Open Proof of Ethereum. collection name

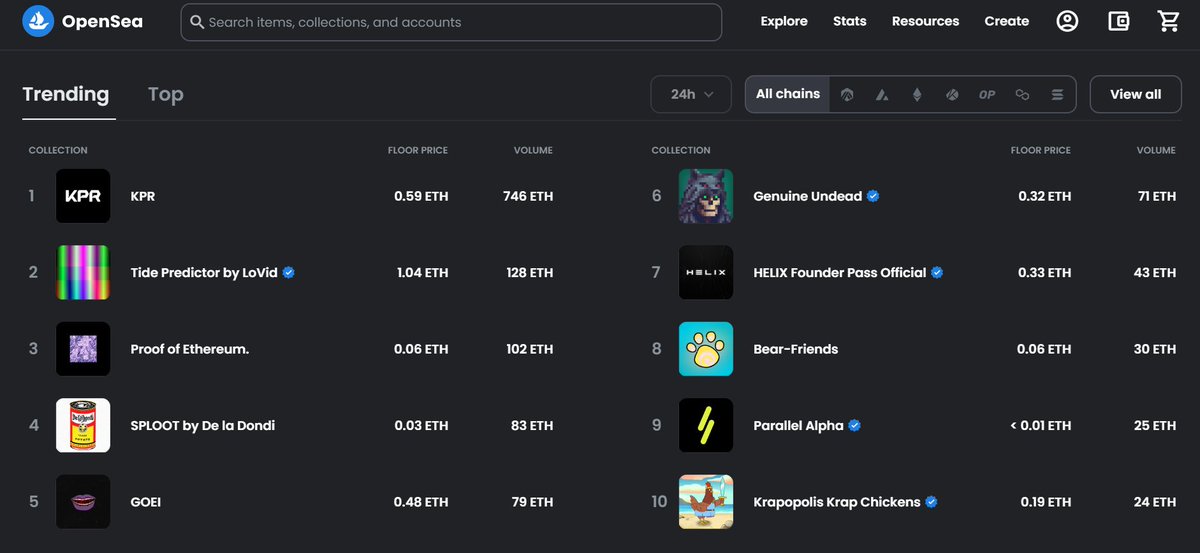(190, 349)
